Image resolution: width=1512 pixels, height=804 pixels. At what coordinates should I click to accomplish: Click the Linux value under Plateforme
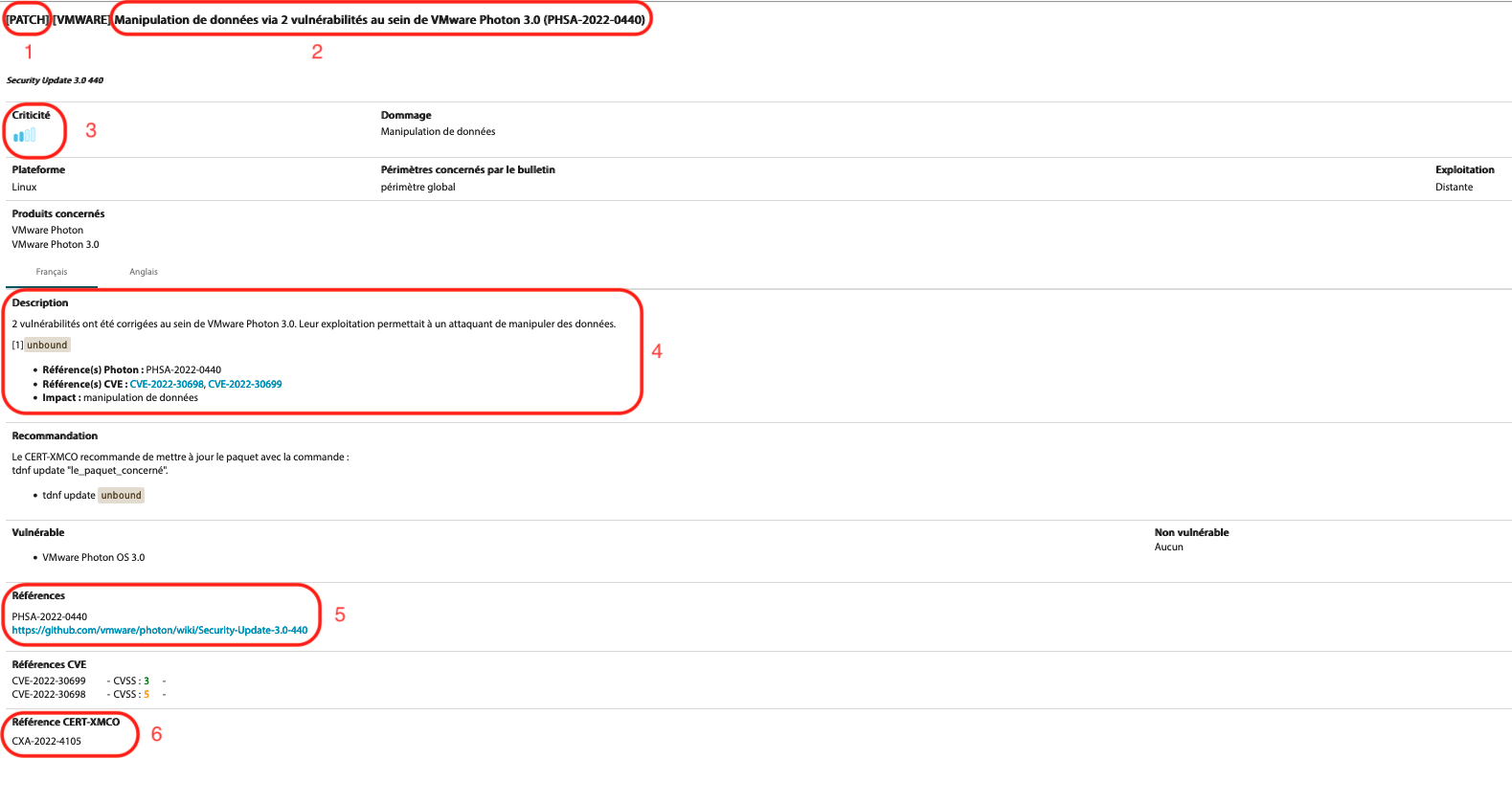click(25, 187)
